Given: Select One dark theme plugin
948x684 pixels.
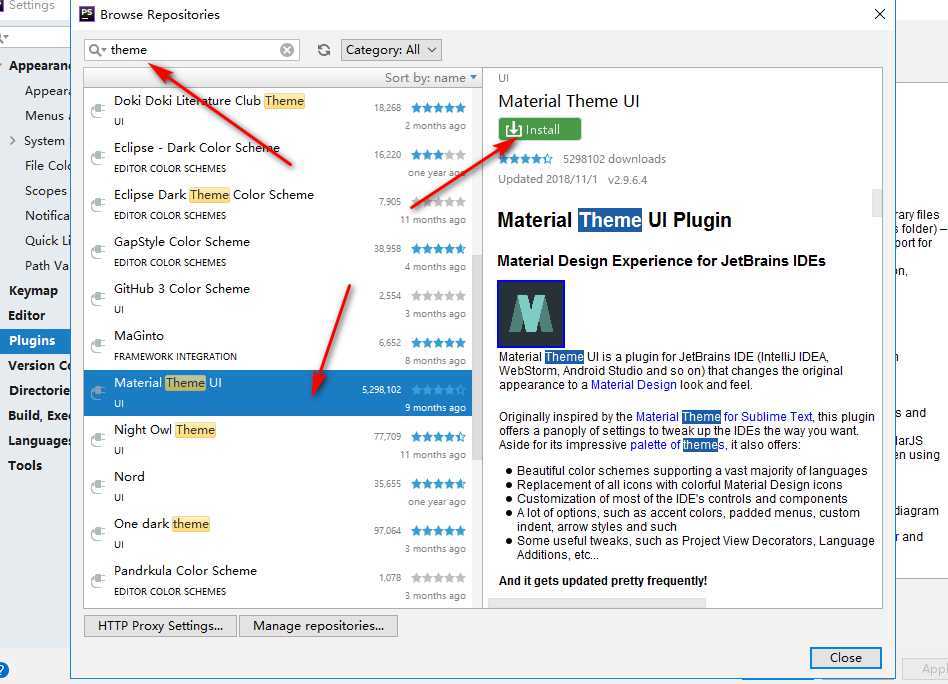Looking at the screenshot, I should tap(278, 534).
